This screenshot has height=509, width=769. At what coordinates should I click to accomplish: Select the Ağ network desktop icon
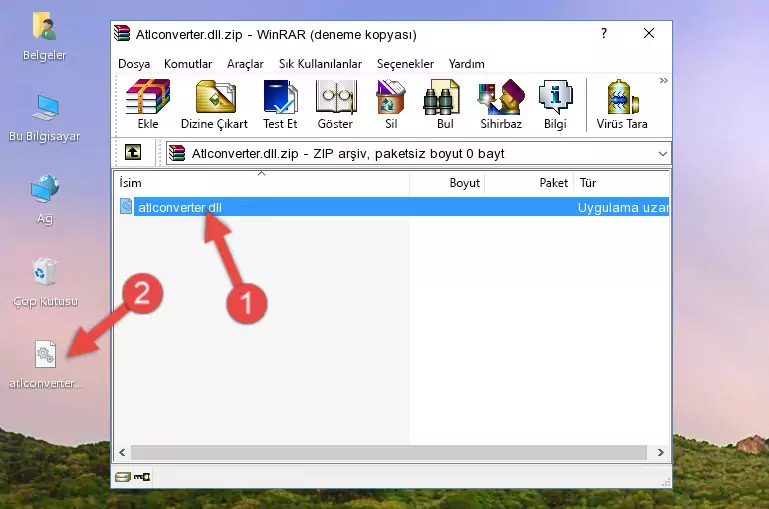click(45, 200)
